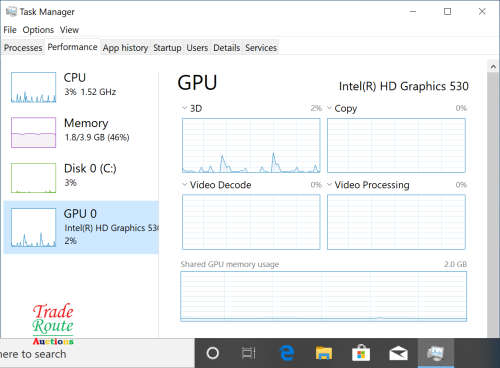The height and width of the screenshot is (368, 500).
Task: Open the 3D engine graph dropdown
Action: [x=184, y=108]
